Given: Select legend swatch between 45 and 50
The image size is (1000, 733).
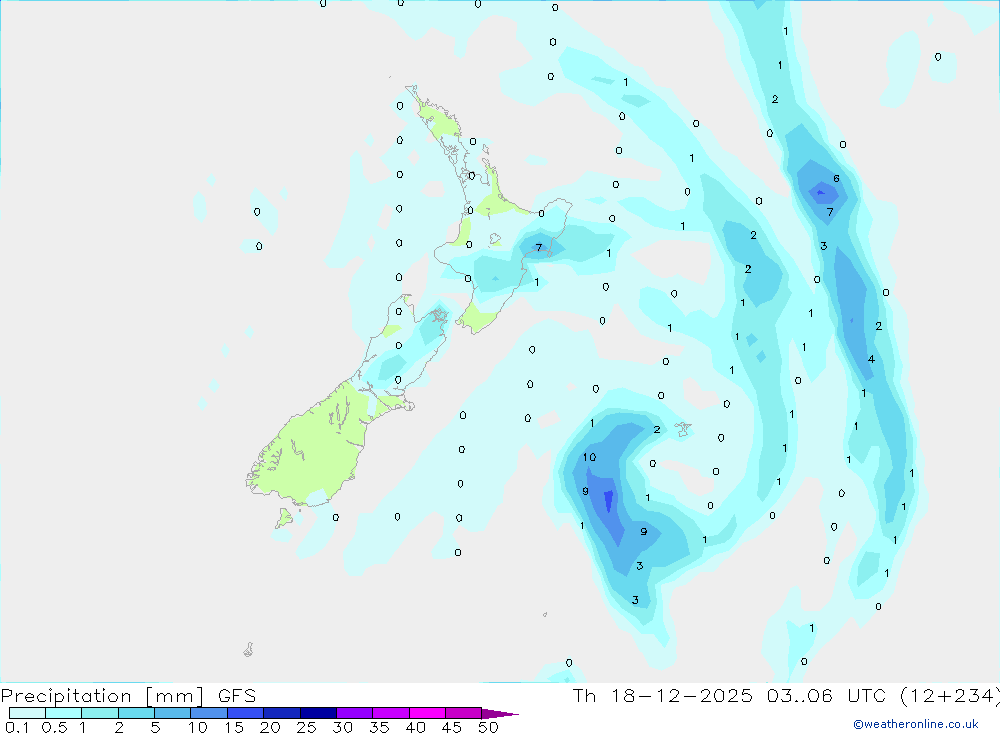Looking at the screenshot, I should (x=464, y=713).
